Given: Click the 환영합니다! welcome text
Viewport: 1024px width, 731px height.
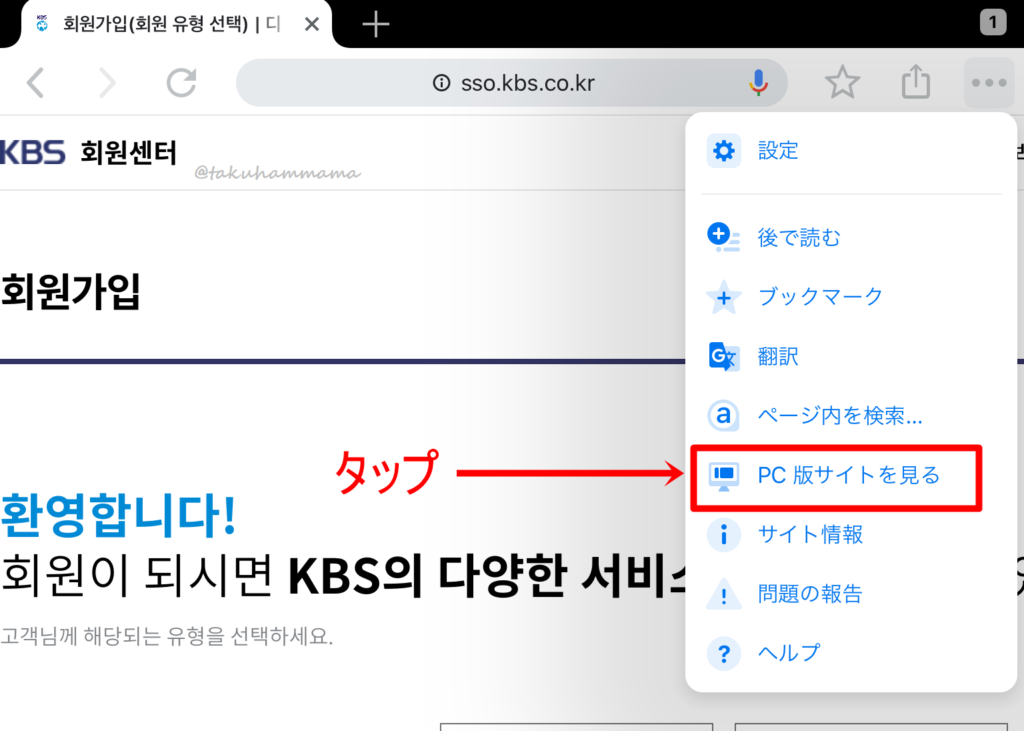Looking at the screenshot, I should [118, 516].
